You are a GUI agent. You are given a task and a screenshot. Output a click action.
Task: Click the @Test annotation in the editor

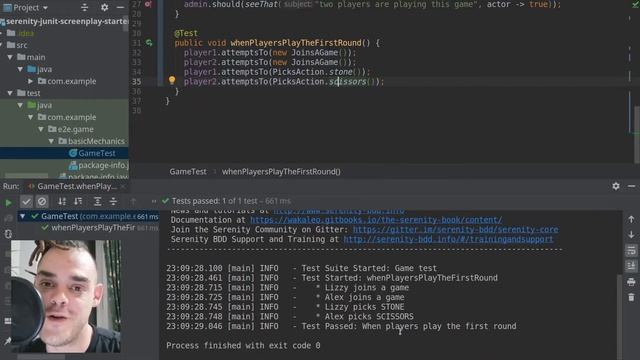(186, 33)
